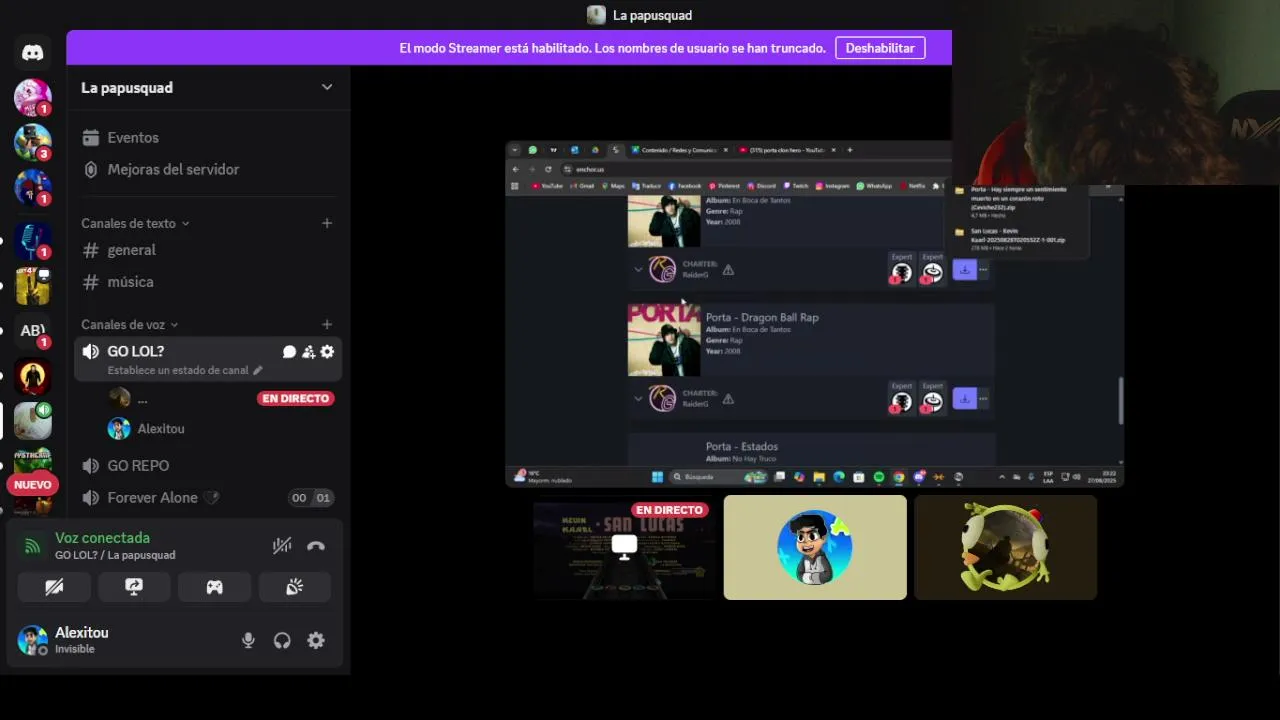Image resolution: width=1280 pixels, height=720 pixels.
Task: Download Porta - Dragon Ball Rap chart
Action: pyautogui.click(x=964, y=399)
